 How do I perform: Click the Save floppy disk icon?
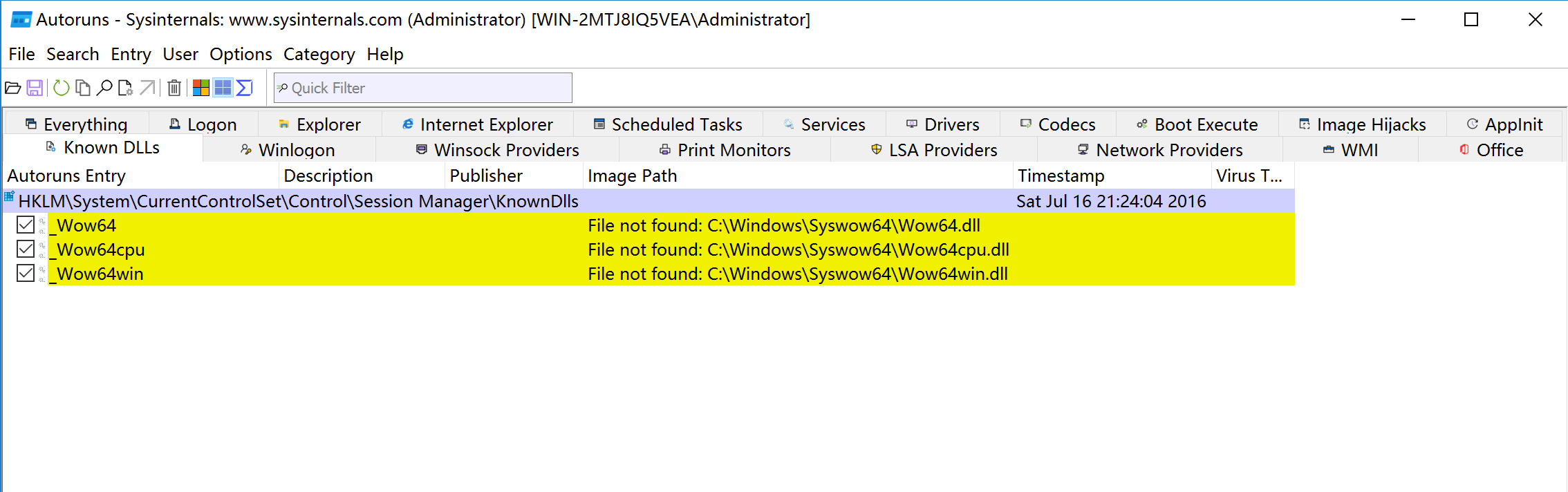pos(35,88)
